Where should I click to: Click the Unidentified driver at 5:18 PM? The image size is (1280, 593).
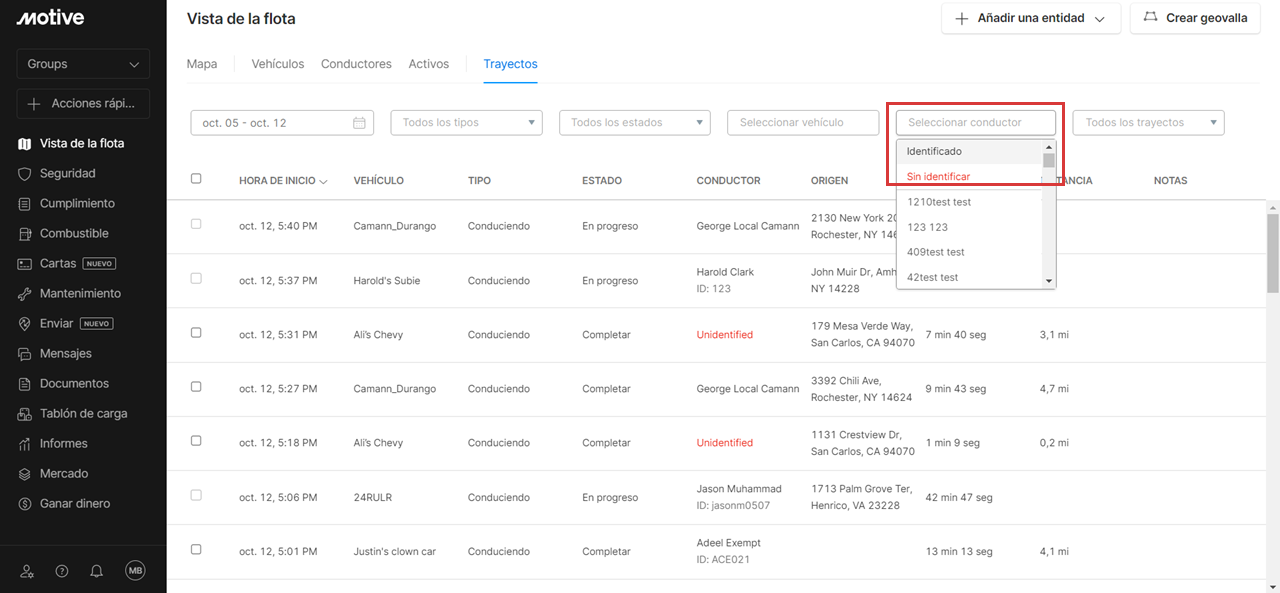click(725, 443)
